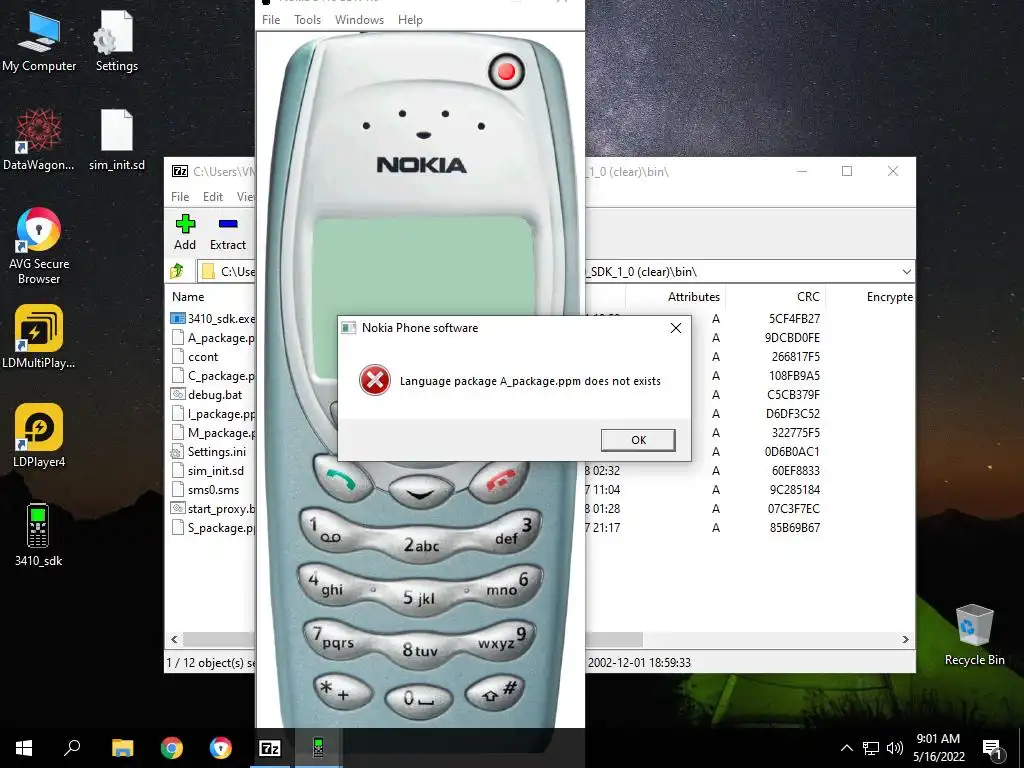The image size is (1024, 768).
Task: Select the S_package file in 7-Zip
Action: pos(221,527)
